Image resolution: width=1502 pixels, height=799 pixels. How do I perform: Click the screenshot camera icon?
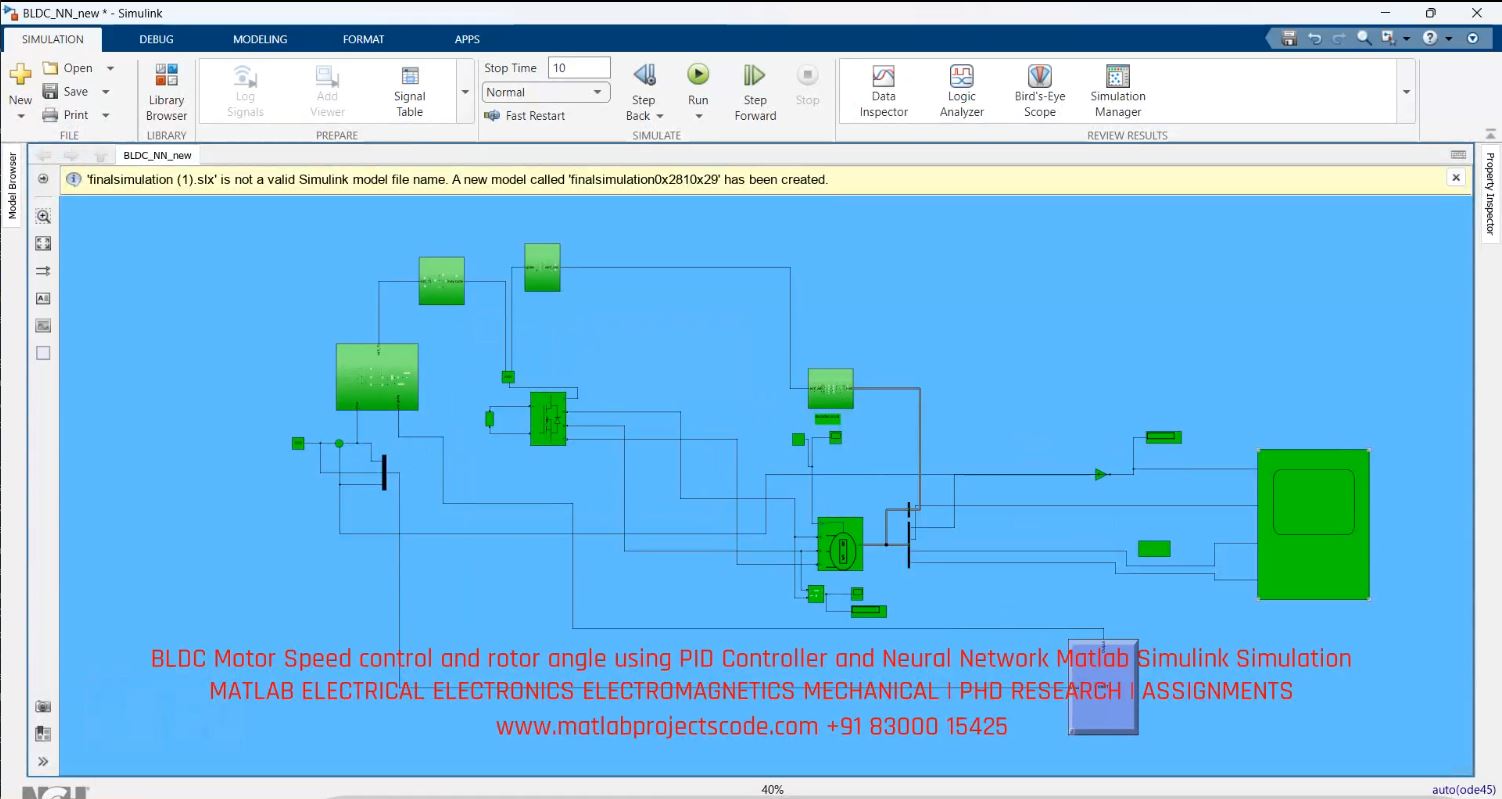[43, 706]
